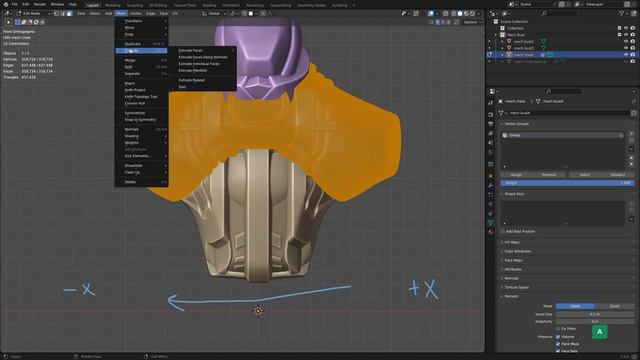Click the magnifier icon in the outliner search
Screen dimensions: 640x360
click(544, 13)
